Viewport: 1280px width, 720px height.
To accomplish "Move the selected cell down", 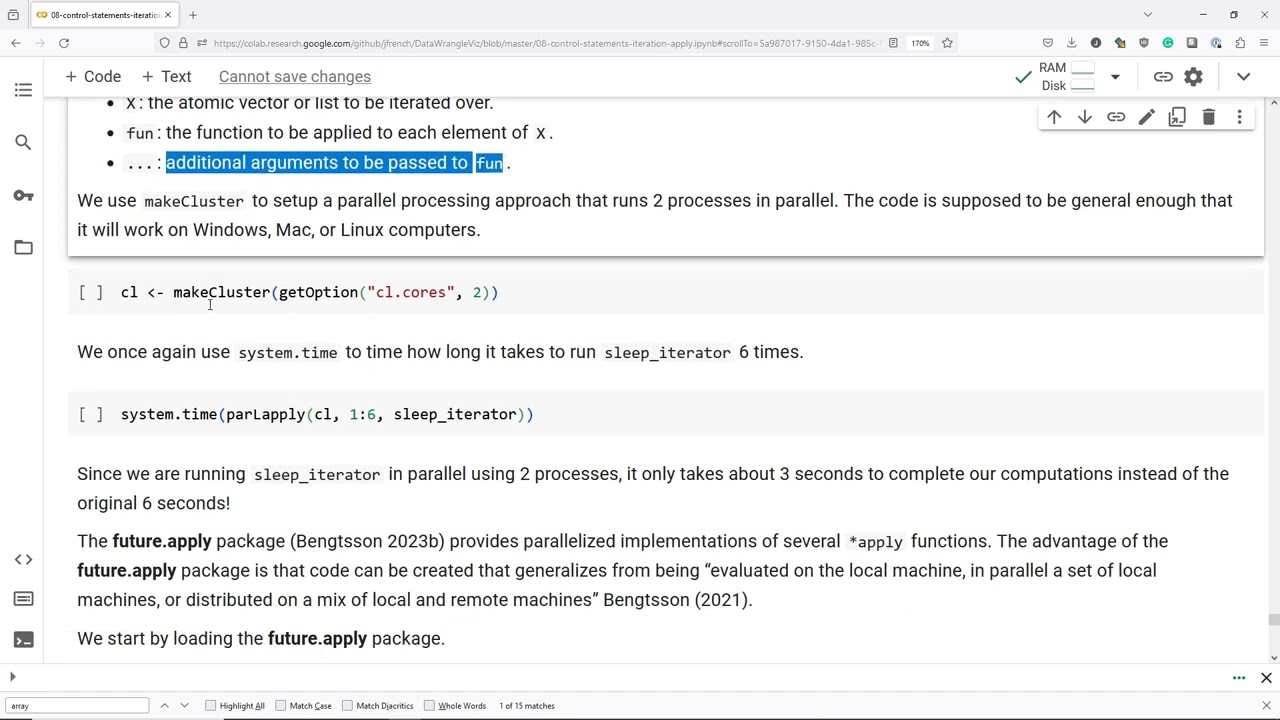I will pyautogui.click(x=1085, y=117).
